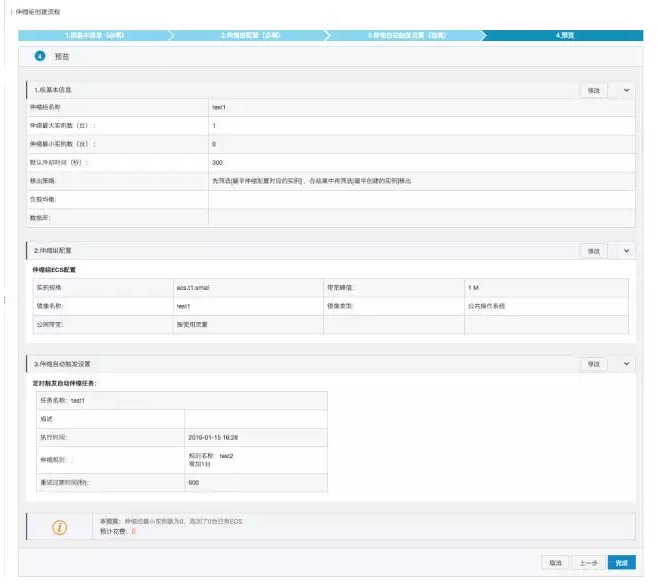Click the default cooldown value 300
The width and height of the screenshot is (658, 584).
217,162
